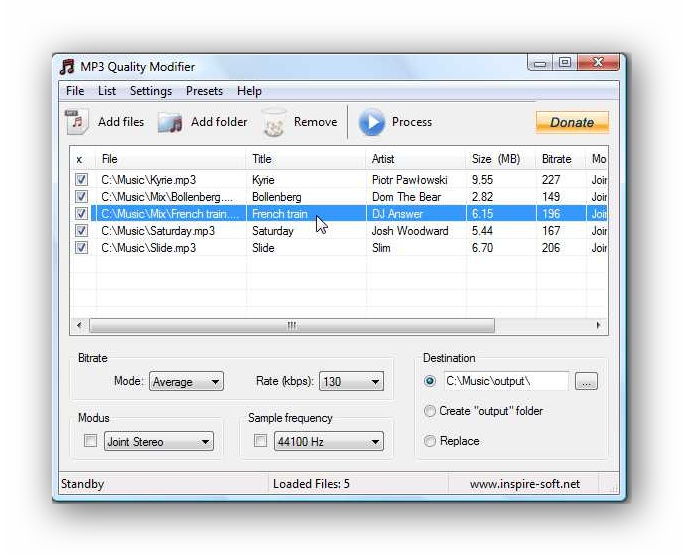Click the scrollbar right arrow

coord(598,325)
